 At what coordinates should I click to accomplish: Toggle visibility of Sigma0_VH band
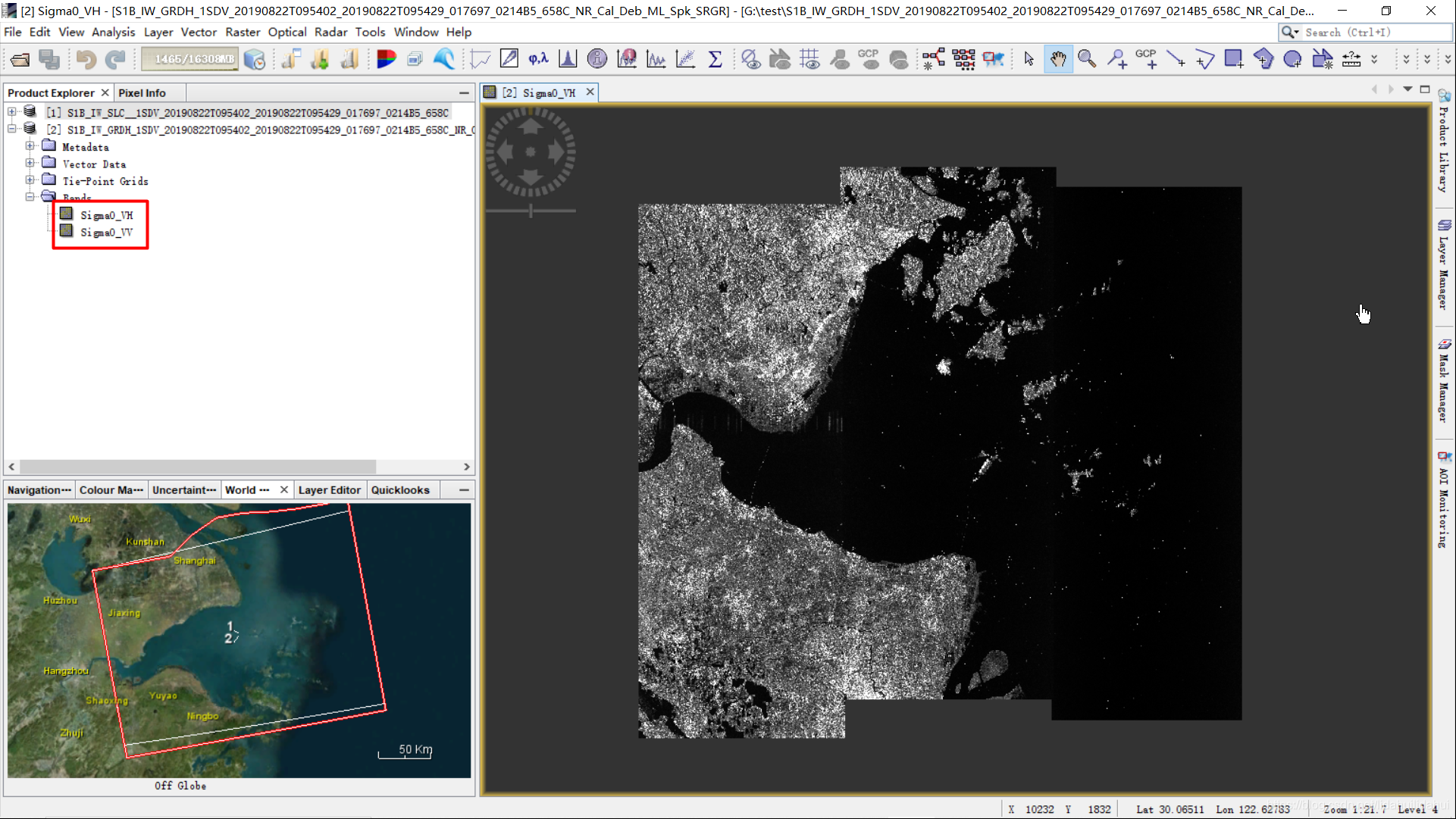[x=66, y=214]
